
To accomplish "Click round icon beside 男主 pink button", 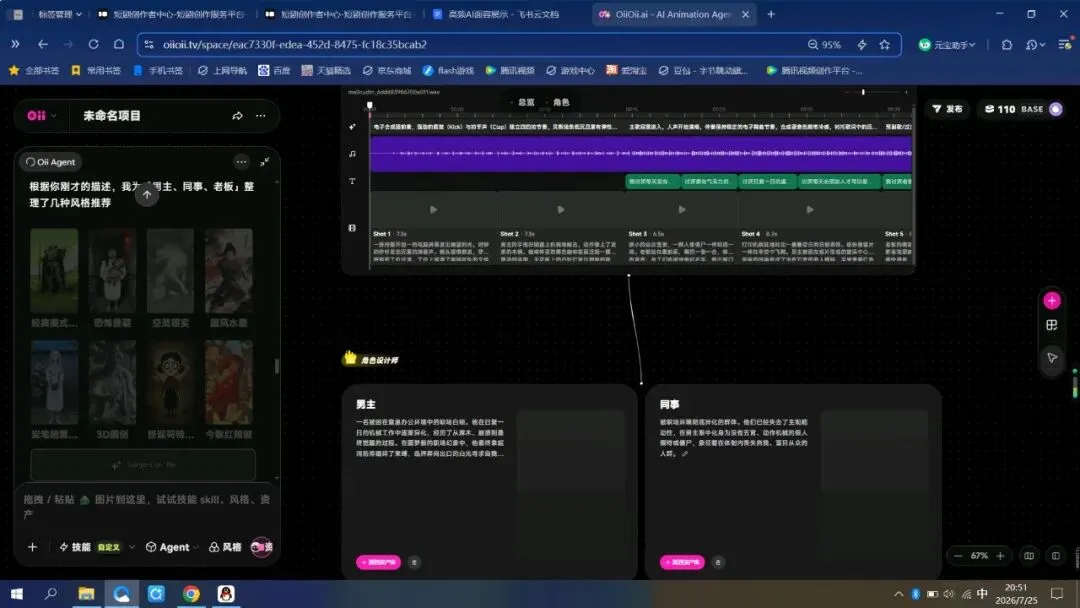I will [414, 562].
